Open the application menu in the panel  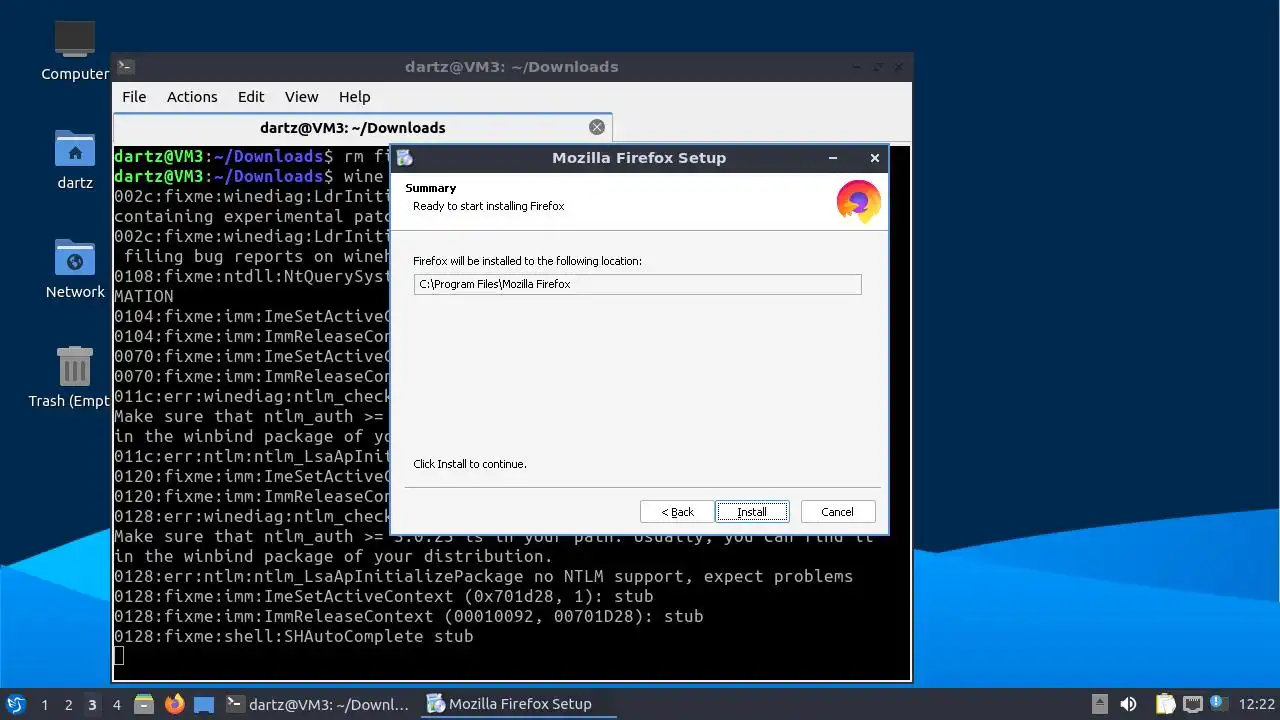pos(16,704)
